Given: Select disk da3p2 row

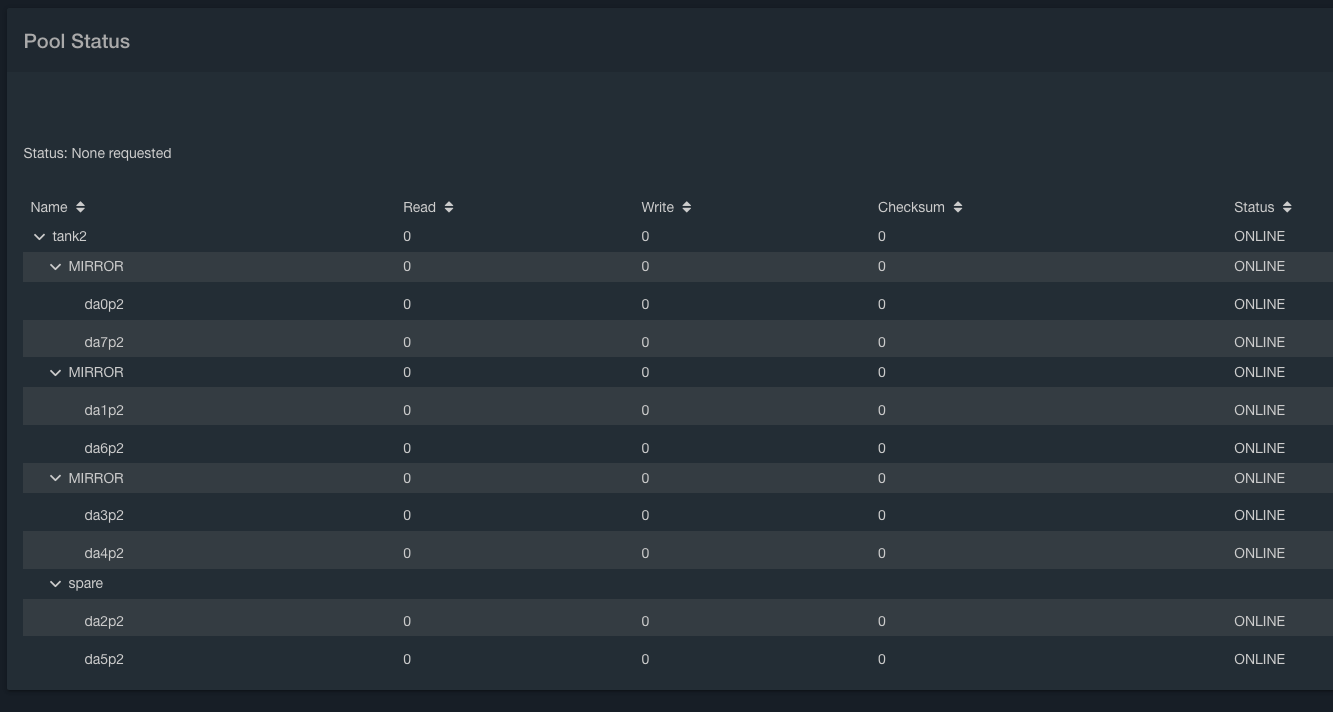Looking at the screenshot, I should [678, 515].
